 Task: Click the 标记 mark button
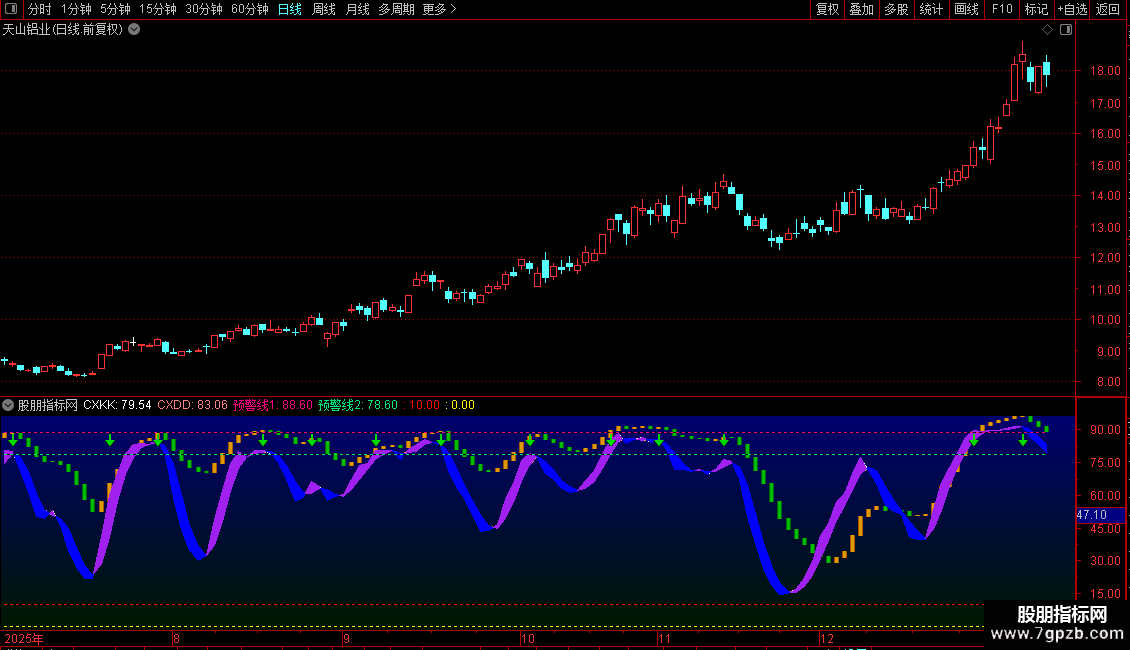click(x=1036, y=9)
